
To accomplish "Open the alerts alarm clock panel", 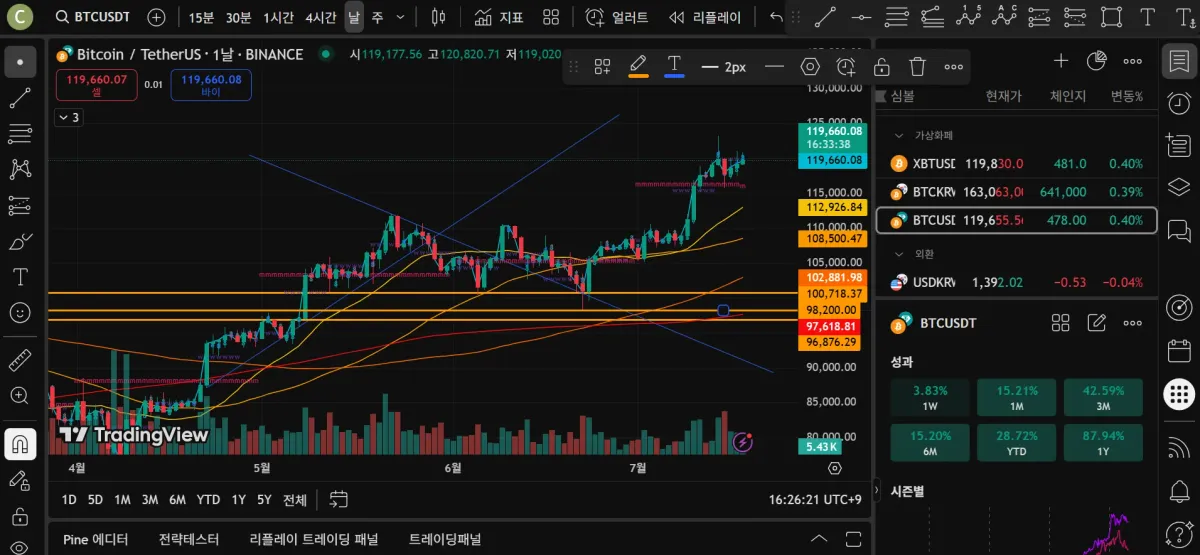I will coord(1179,103).
